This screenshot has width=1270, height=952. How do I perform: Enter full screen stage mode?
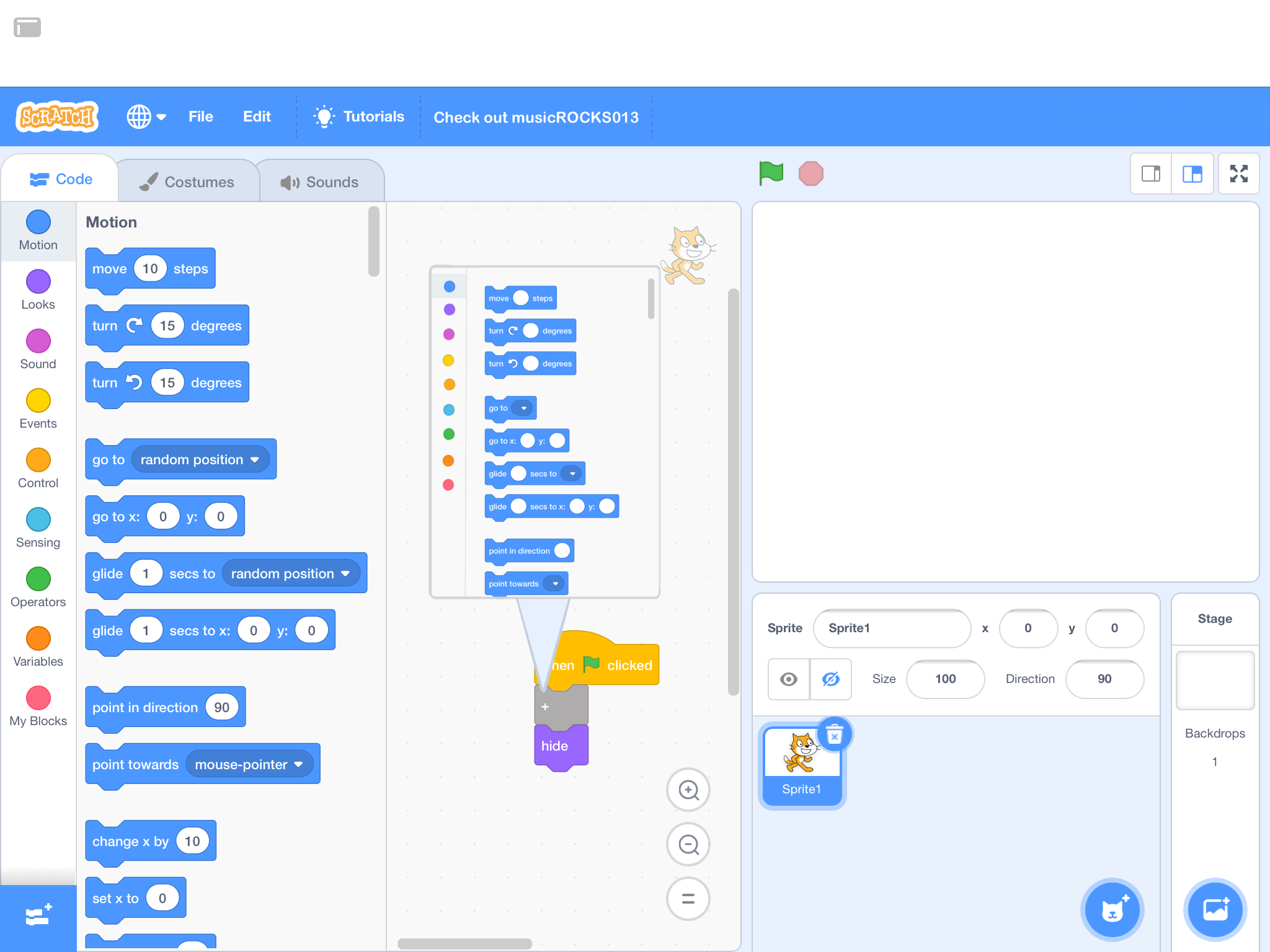1238,174
